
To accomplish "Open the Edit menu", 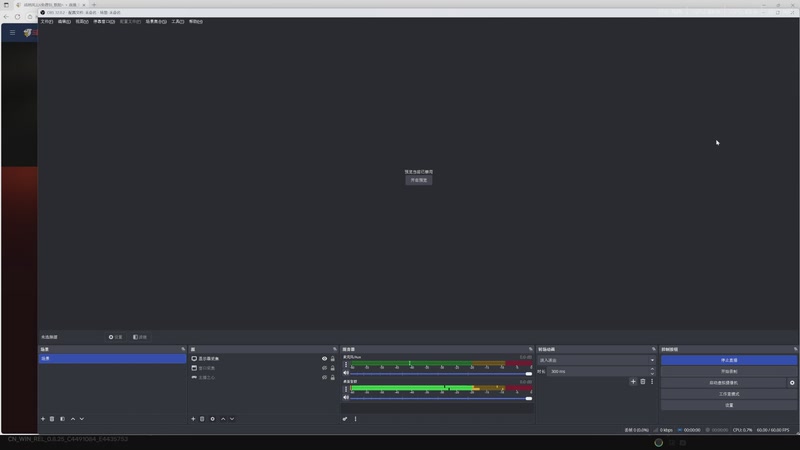I will pos(64,22).
